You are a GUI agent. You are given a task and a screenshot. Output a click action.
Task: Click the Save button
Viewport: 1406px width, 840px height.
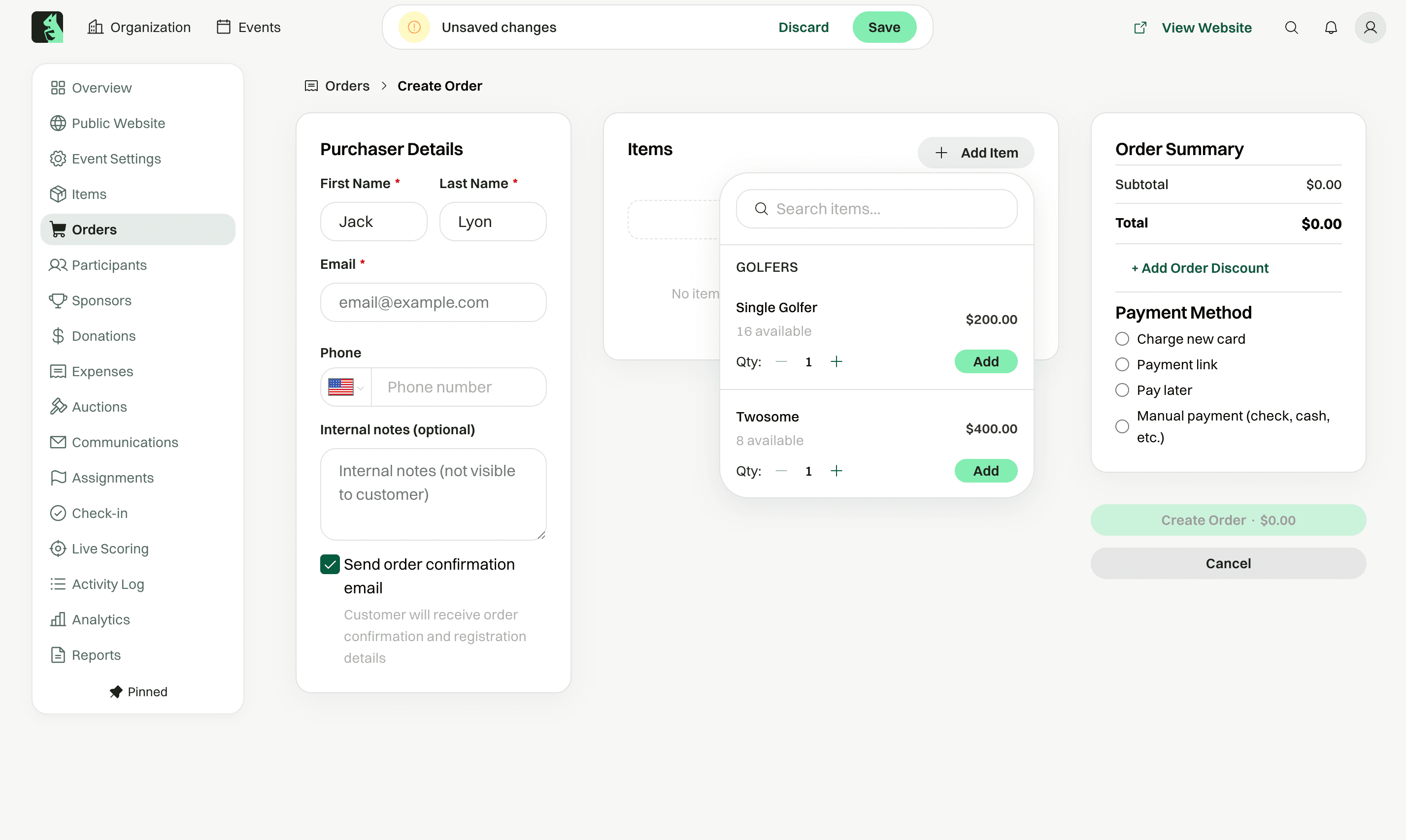tap(884, 27)
